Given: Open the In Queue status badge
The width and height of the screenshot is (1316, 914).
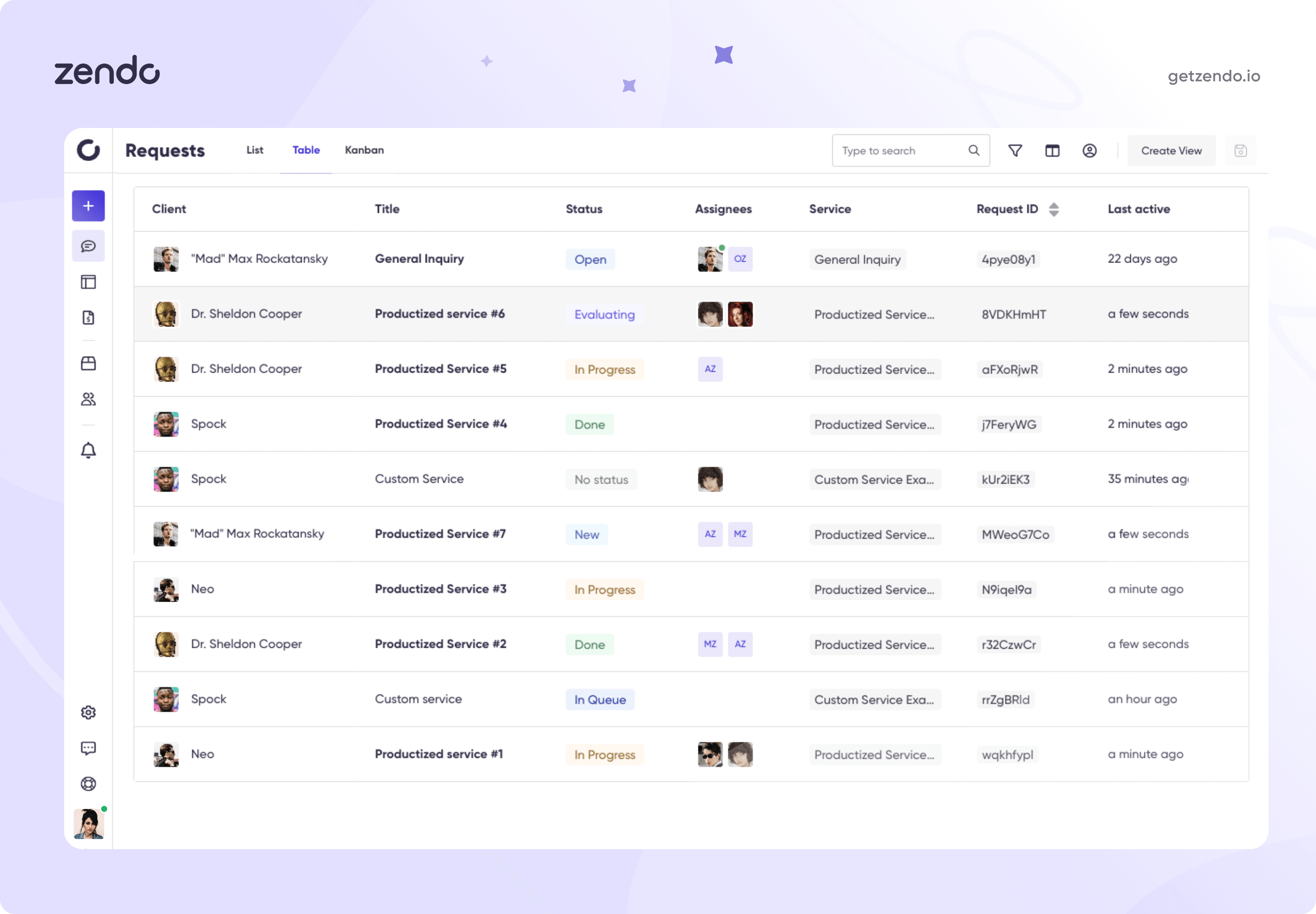Looking at the screenshot, I should (600, 700).
